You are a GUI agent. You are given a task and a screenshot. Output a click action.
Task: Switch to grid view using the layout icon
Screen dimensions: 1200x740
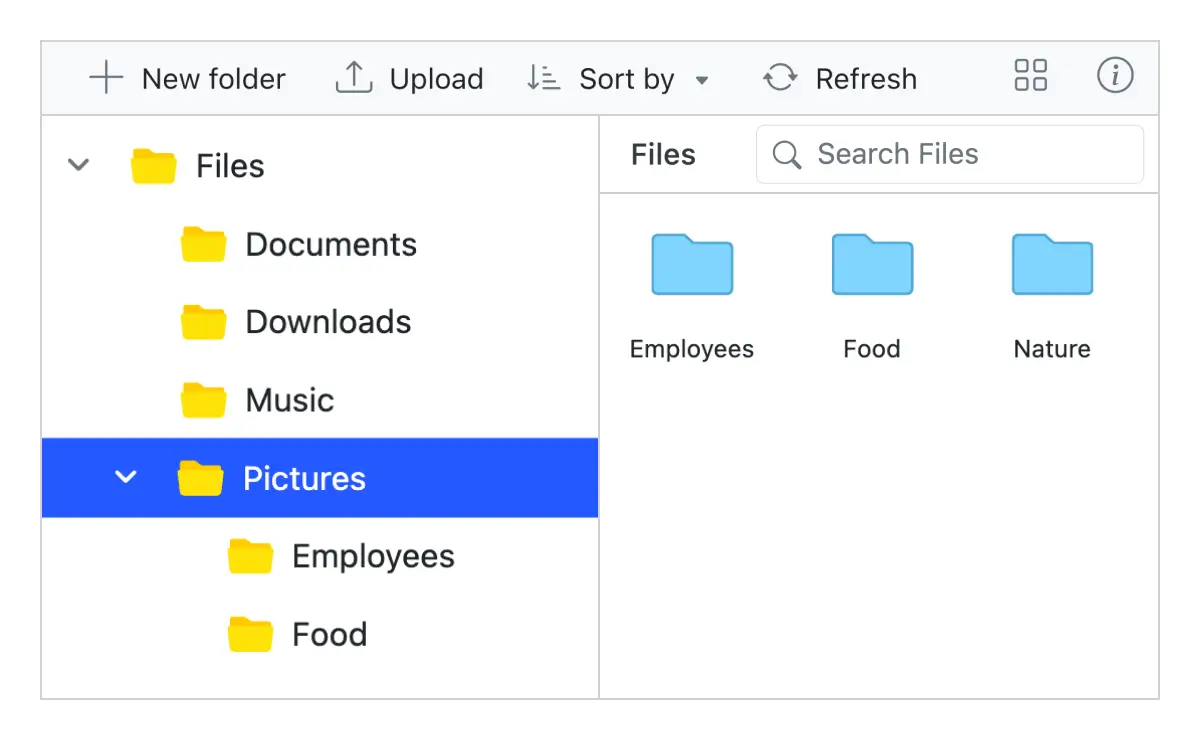coord(1030,75)
